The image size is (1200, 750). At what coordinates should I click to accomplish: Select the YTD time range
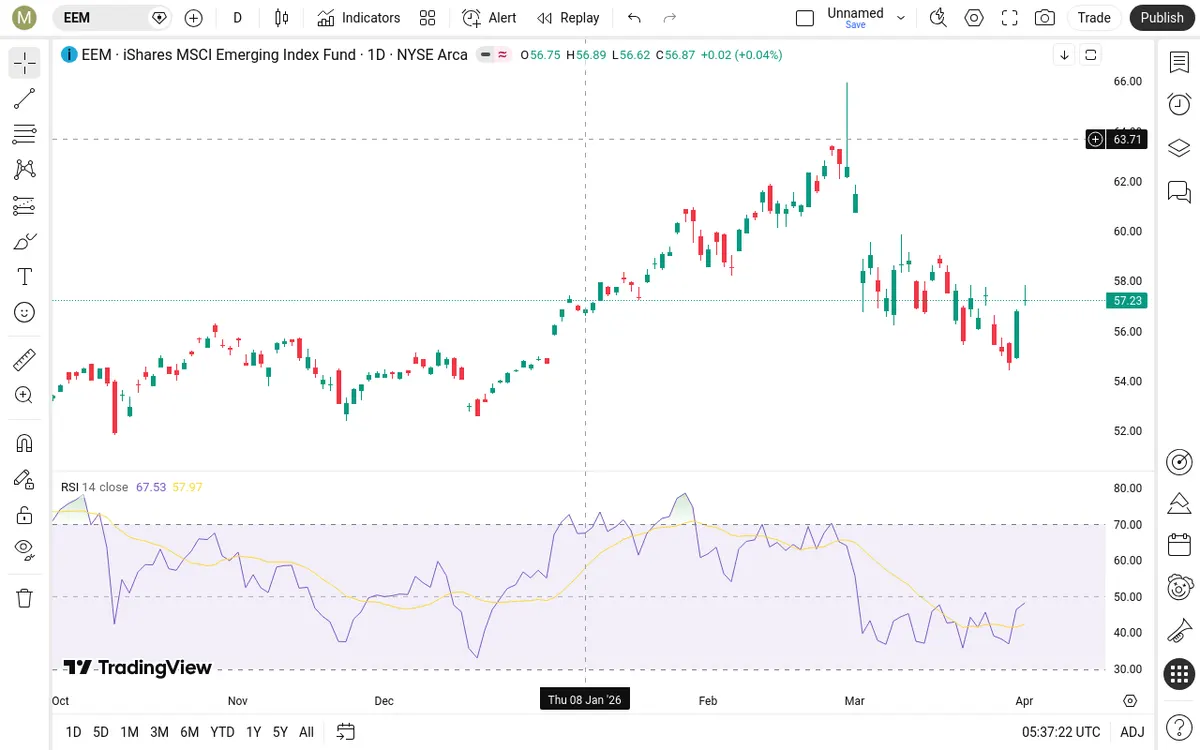point(222,732)
